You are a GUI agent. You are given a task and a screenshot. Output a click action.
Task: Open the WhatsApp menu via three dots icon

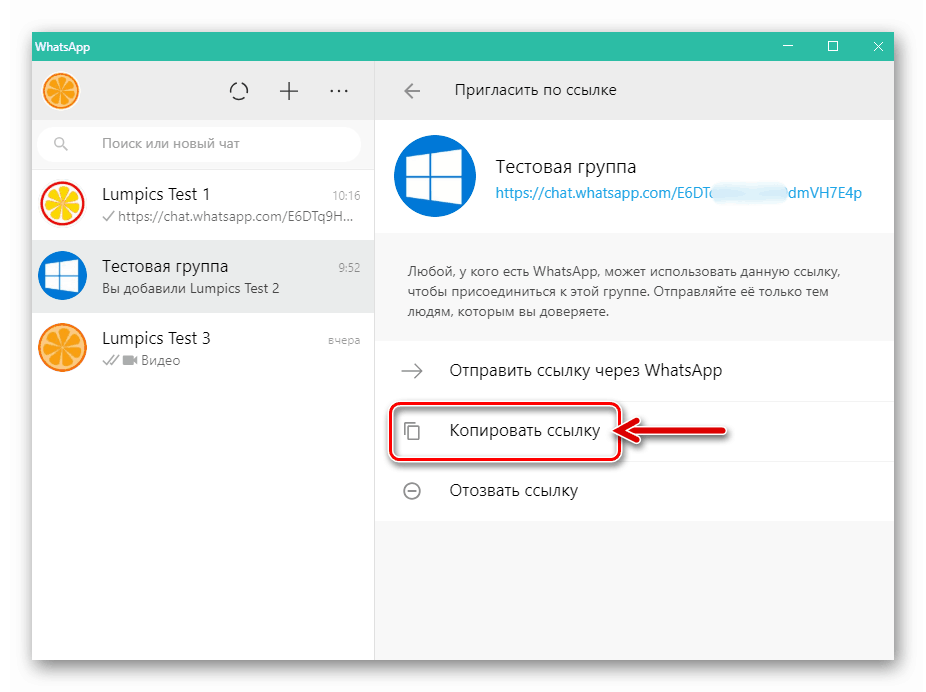pos(338,91)
